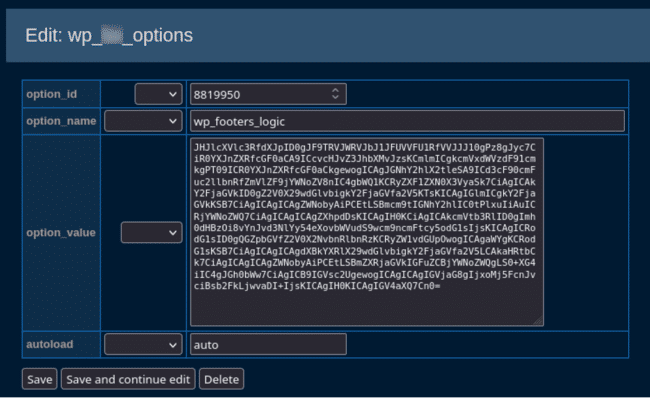This screenshot has width=650, height=398.
Task: Click the option_value column label
Action: point(61,233)
